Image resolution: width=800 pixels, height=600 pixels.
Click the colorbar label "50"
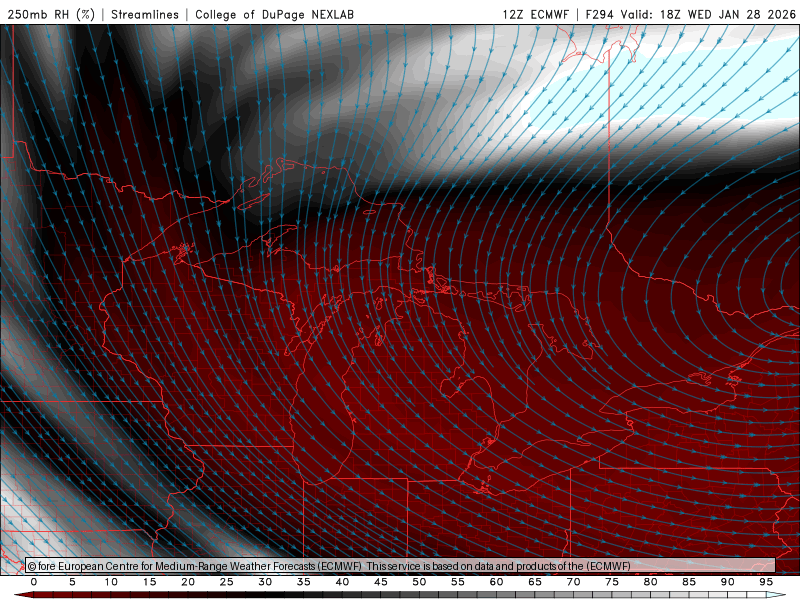coord(419,582)
